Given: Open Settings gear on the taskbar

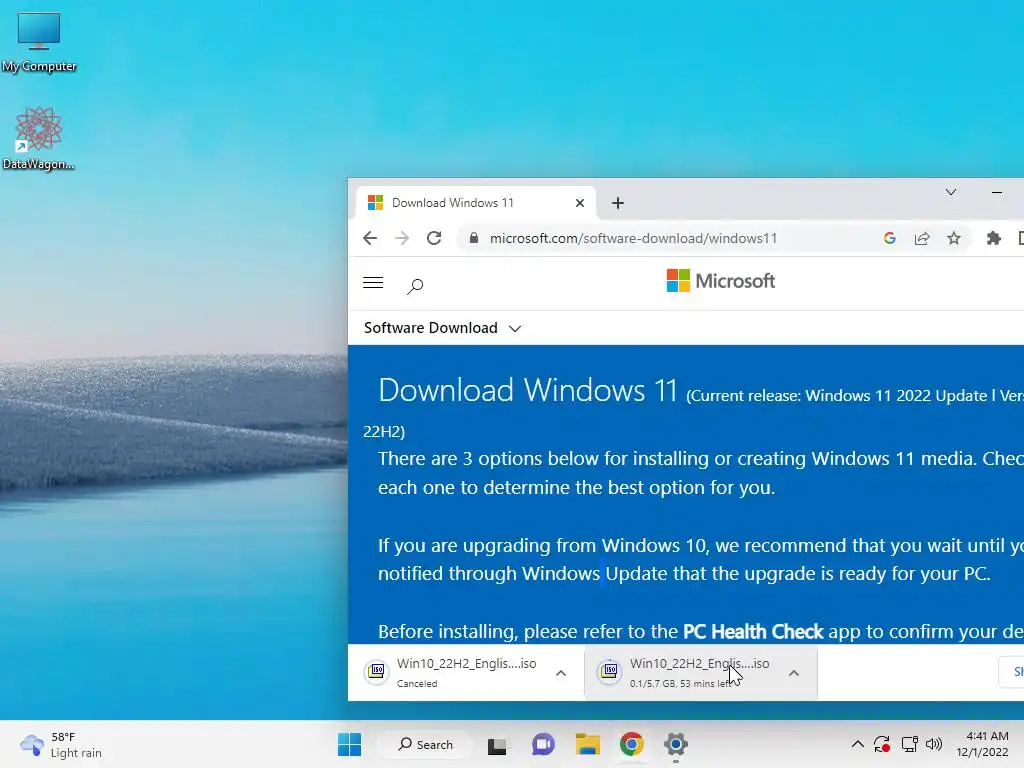Looking at the screenshot, I should pyautogui.click(x=676, y=744).
